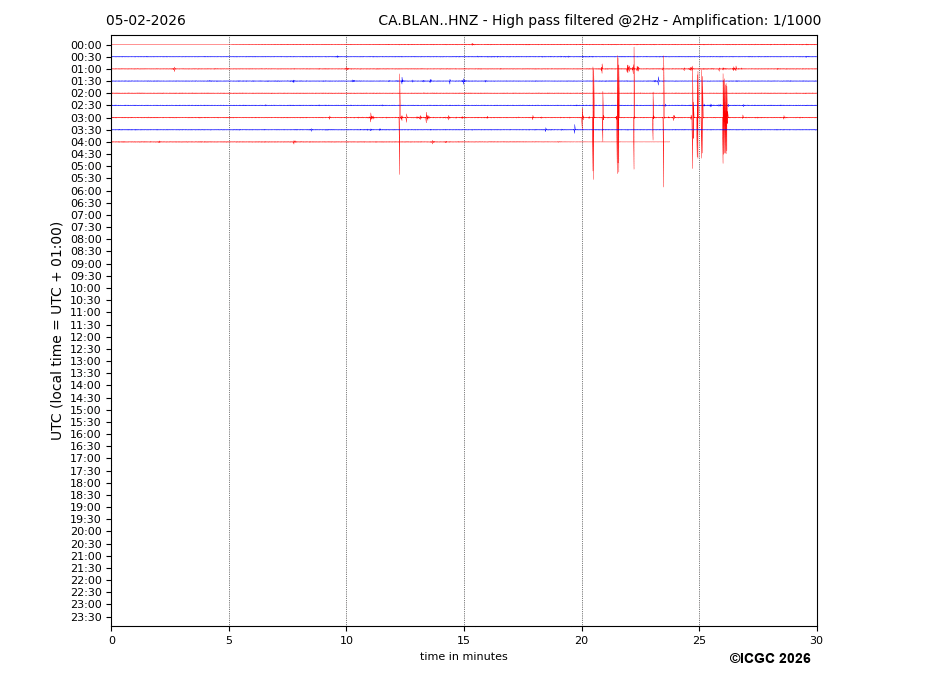Click the 30 tick on the minutes axis
The width and height of the screenshot is (927, 696).
click(816, 640)
